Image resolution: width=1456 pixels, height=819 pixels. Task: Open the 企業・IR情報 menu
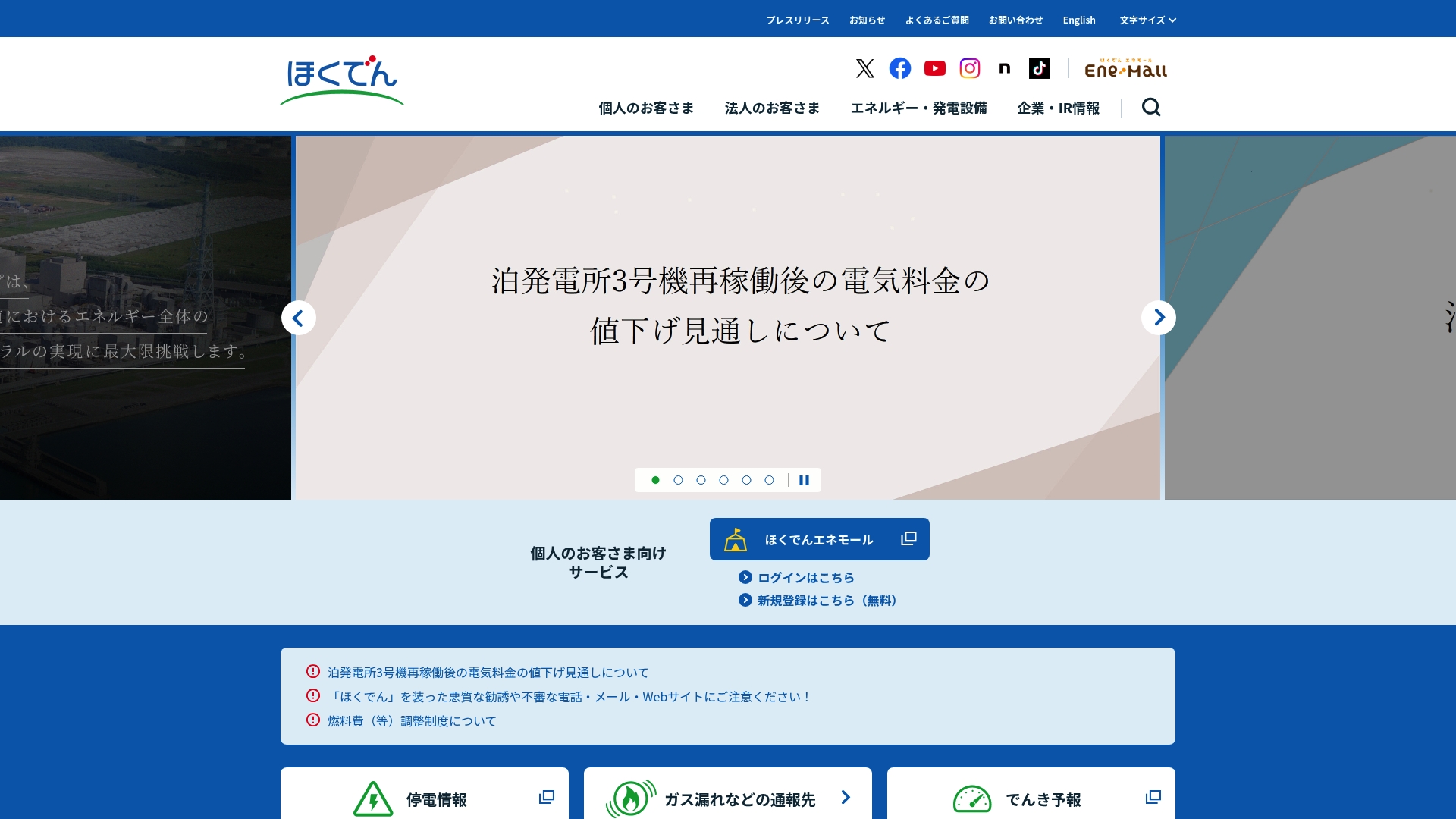pyautogui.click(x=1059, y=108)
